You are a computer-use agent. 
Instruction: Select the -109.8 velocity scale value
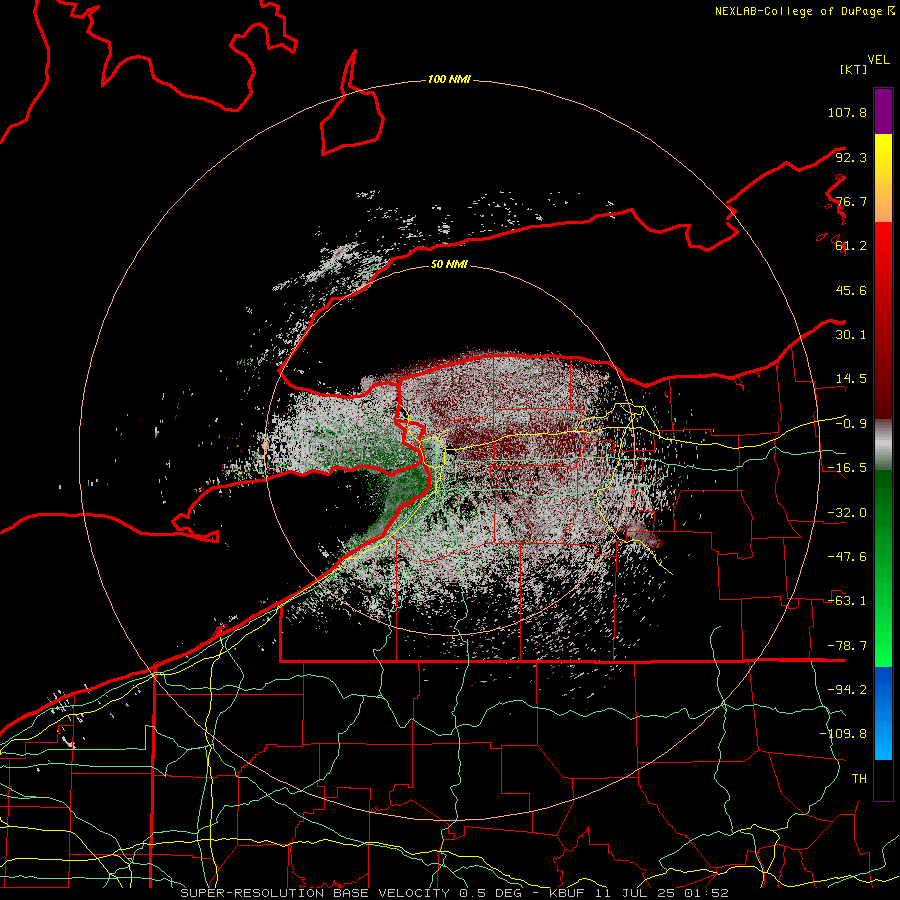coord(843,734)
